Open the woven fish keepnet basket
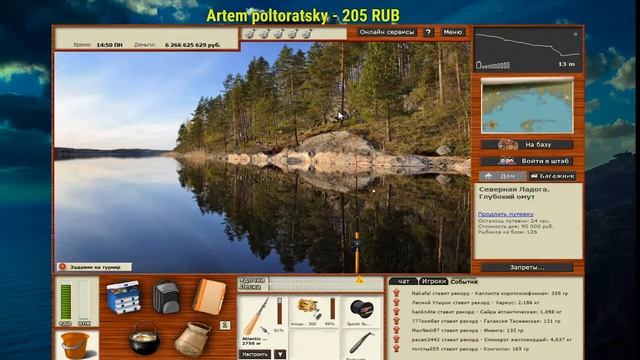The image size is (640, 360). click(192, 339)
